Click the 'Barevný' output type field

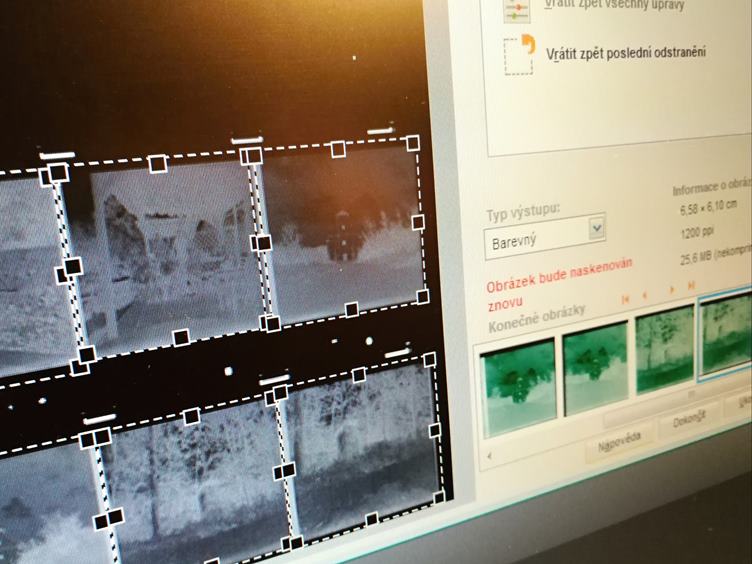[x=545, y=238]
